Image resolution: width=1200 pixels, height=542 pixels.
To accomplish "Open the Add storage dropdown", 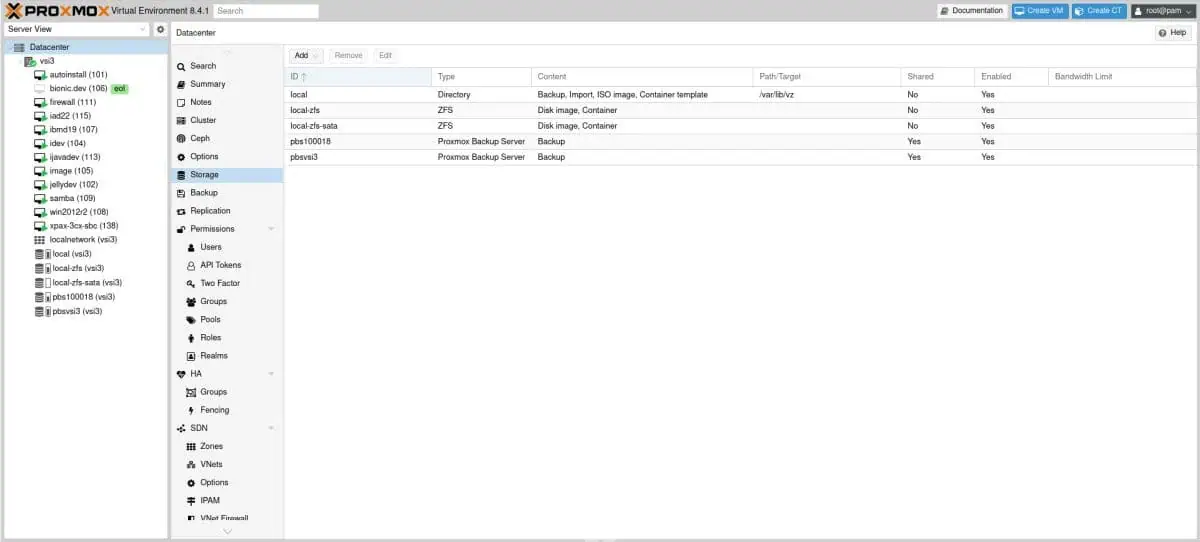I will click(x=306, y=56).
